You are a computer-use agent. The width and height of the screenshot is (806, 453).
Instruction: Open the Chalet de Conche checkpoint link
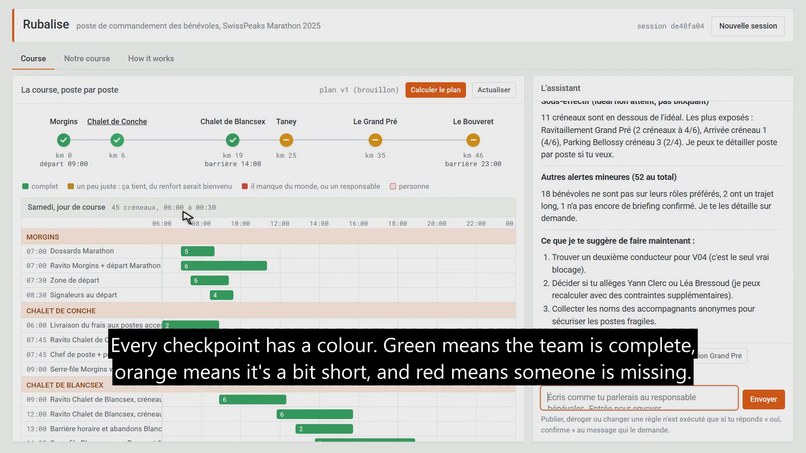click(x=117, y=121)
